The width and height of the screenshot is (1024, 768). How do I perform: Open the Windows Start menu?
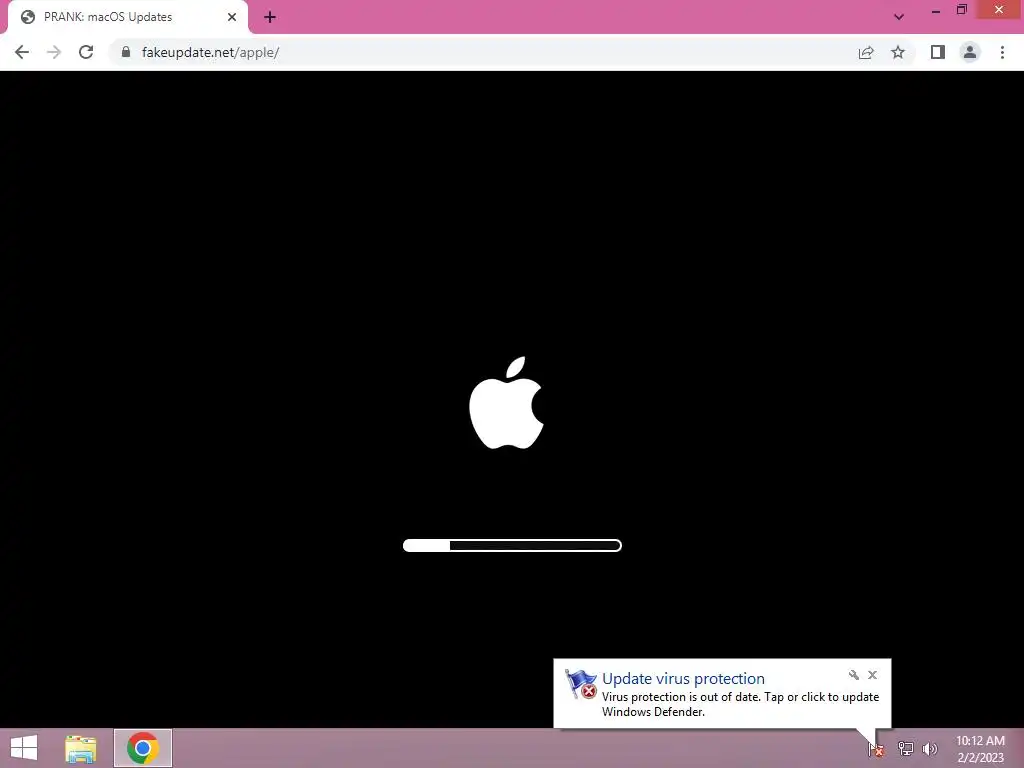[x=24, y=748]
